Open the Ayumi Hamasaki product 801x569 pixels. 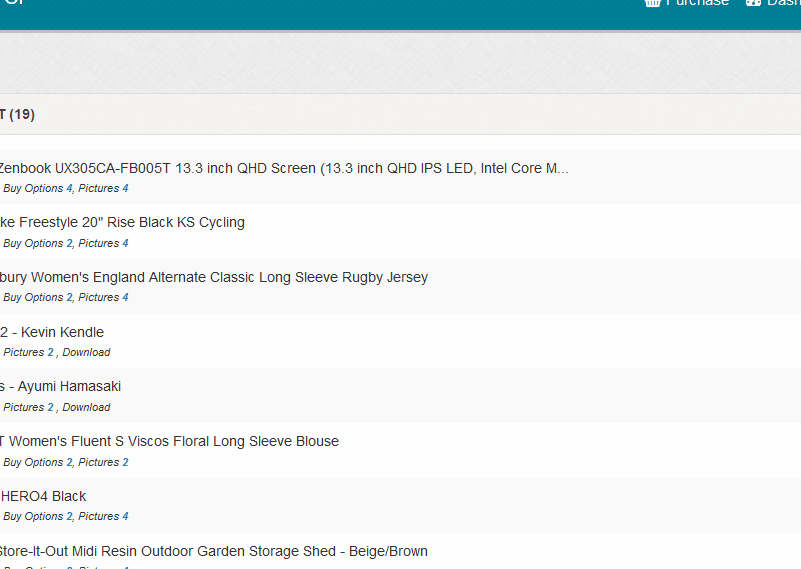(x=60, y=386)
